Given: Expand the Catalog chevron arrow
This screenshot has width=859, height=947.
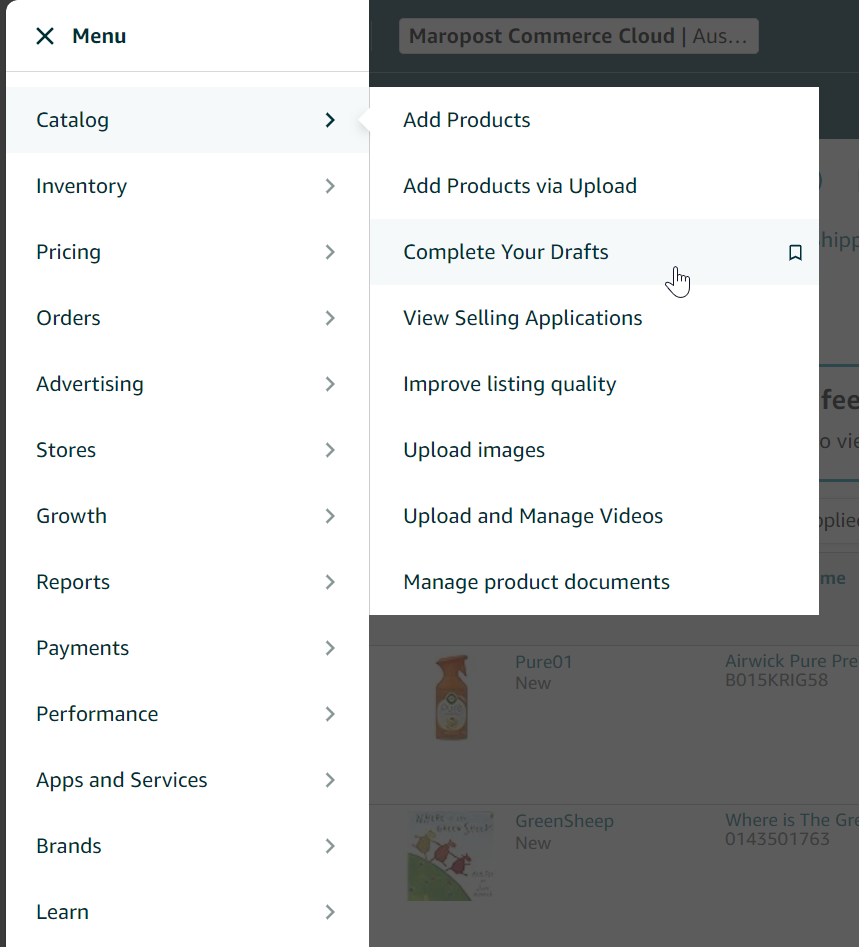Looking at the screenshot, I should pyautogui.click(x=330, y=120).
